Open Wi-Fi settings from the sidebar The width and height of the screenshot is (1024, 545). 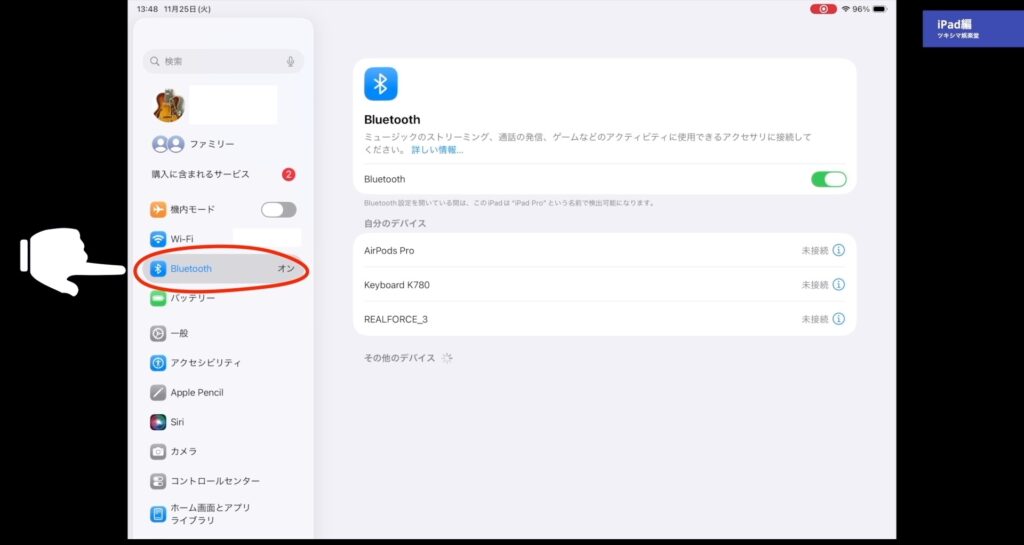[x=182, y=239]
